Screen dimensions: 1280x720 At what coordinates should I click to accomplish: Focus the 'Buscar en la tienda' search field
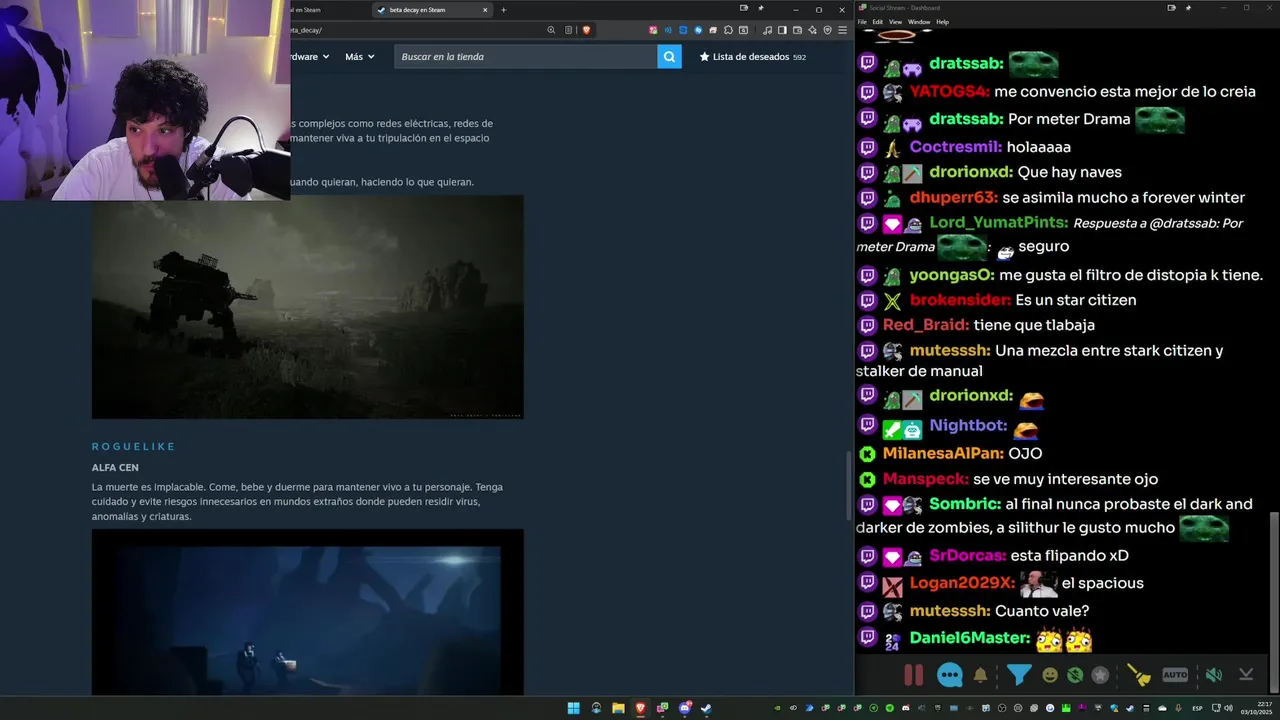coord(525,57)
